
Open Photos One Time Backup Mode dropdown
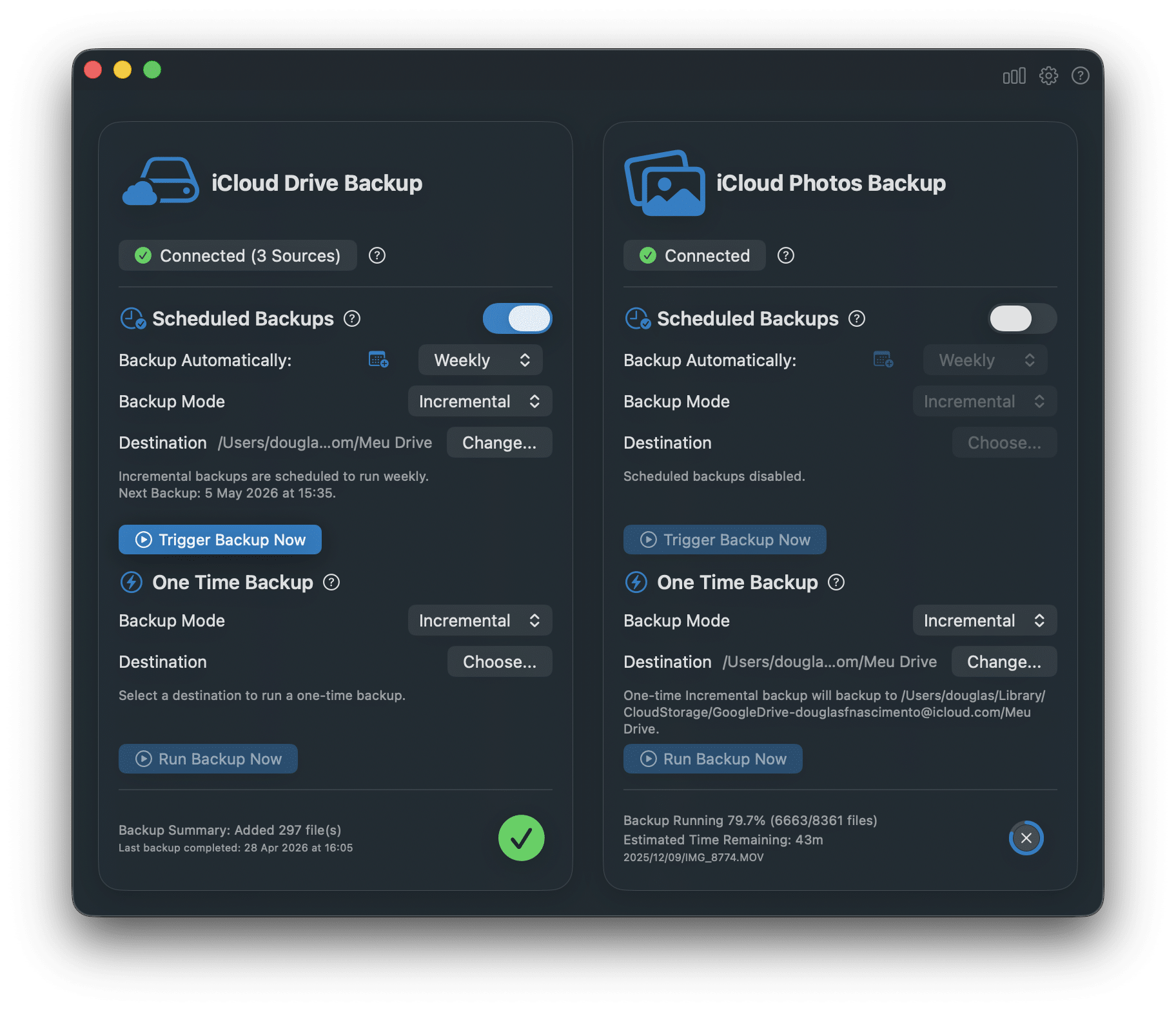[985, 620]
